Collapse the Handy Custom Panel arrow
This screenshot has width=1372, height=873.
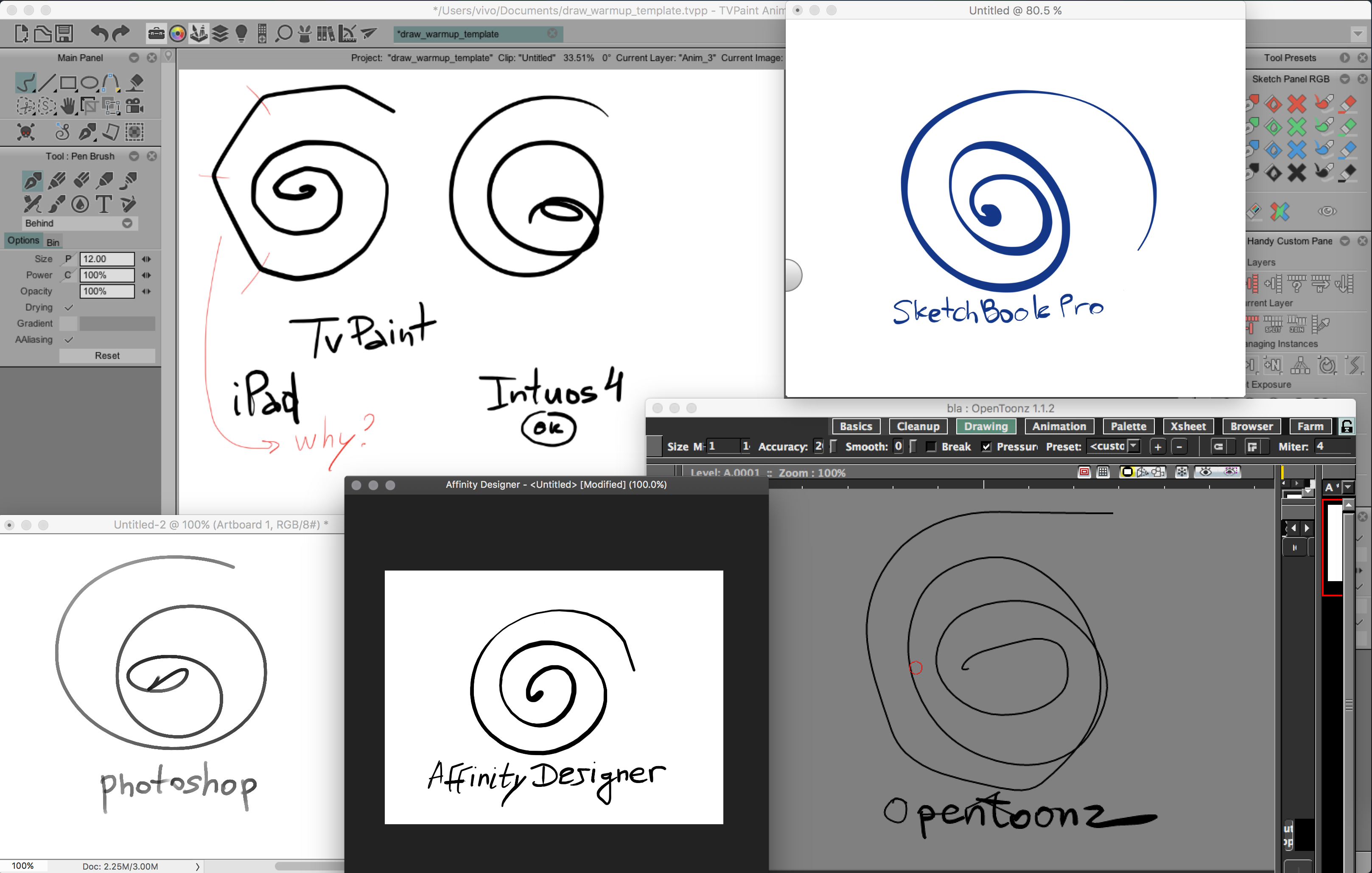tap(1345, 241)
